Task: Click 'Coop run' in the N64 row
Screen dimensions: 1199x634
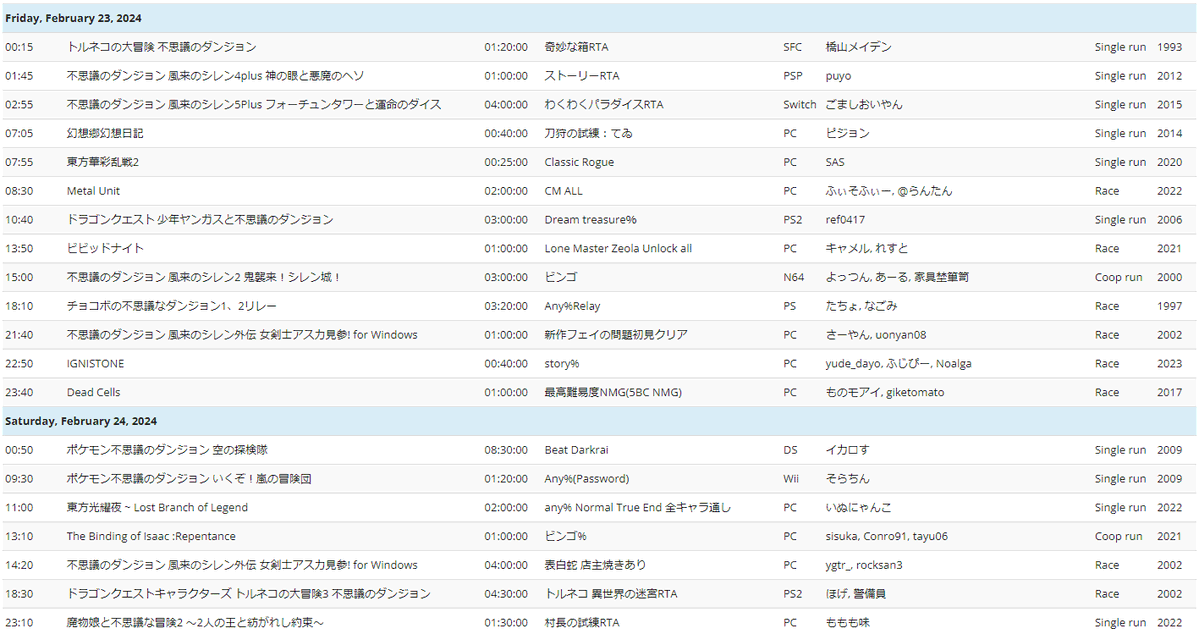Action: click(x=1118, y=278)
